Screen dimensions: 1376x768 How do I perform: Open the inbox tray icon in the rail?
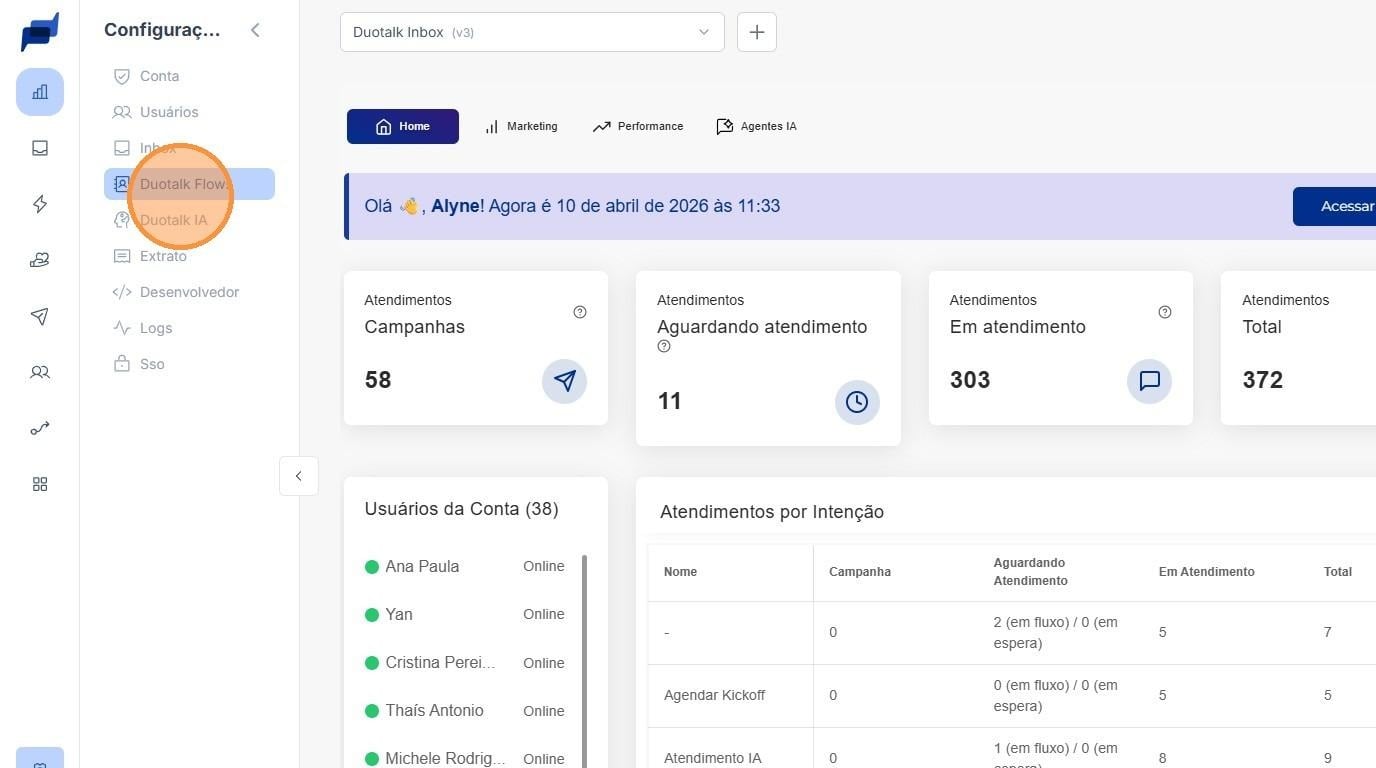coord(40,148)
